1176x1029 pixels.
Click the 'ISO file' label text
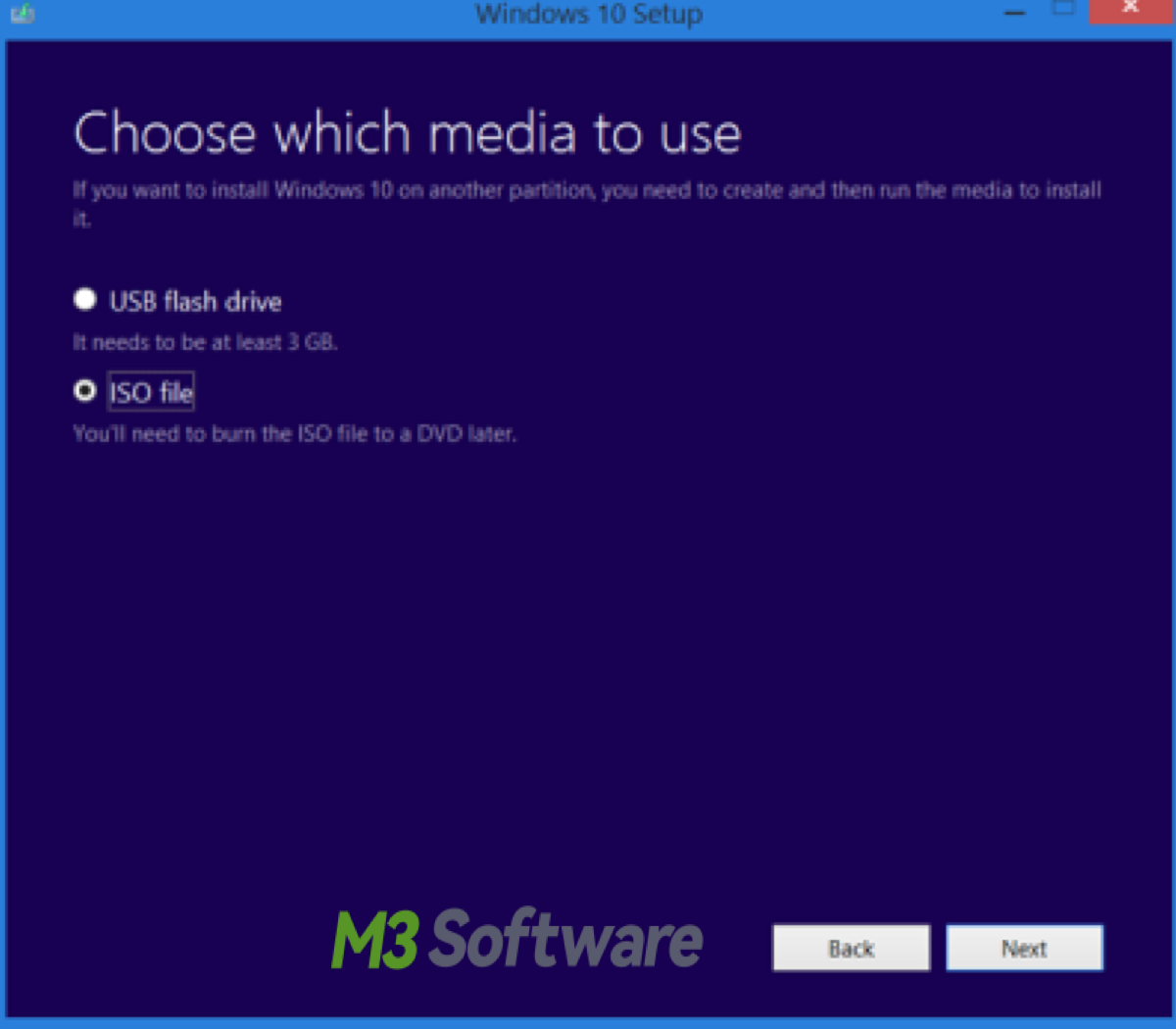(151, 392)
